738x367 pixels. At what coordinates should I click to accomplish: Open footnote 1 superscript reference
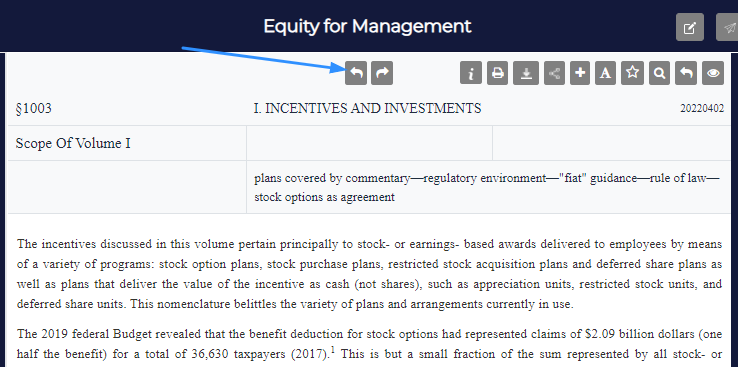coord(334,349)
